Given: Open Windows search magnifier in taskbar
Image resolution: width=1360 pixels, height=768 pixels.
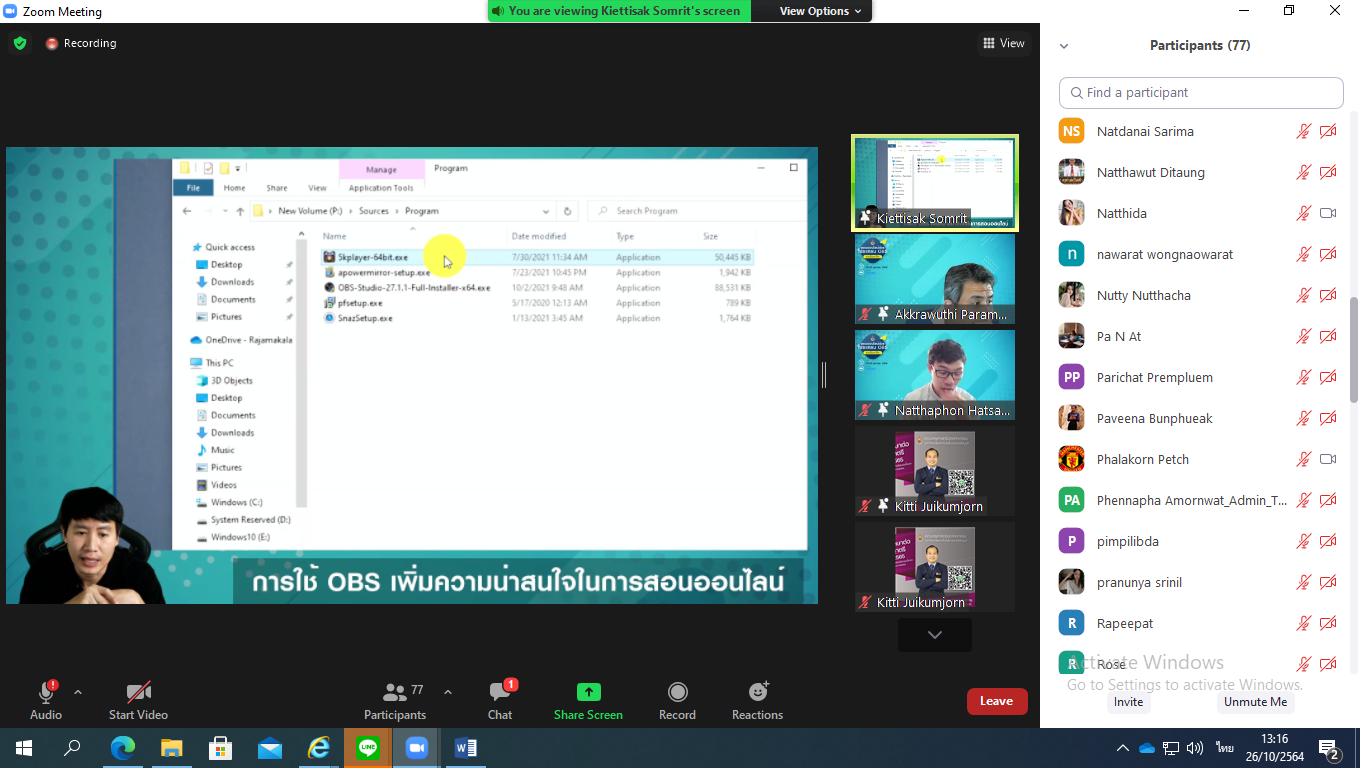Looking at the screenshot, I should [x=72, y=748].
